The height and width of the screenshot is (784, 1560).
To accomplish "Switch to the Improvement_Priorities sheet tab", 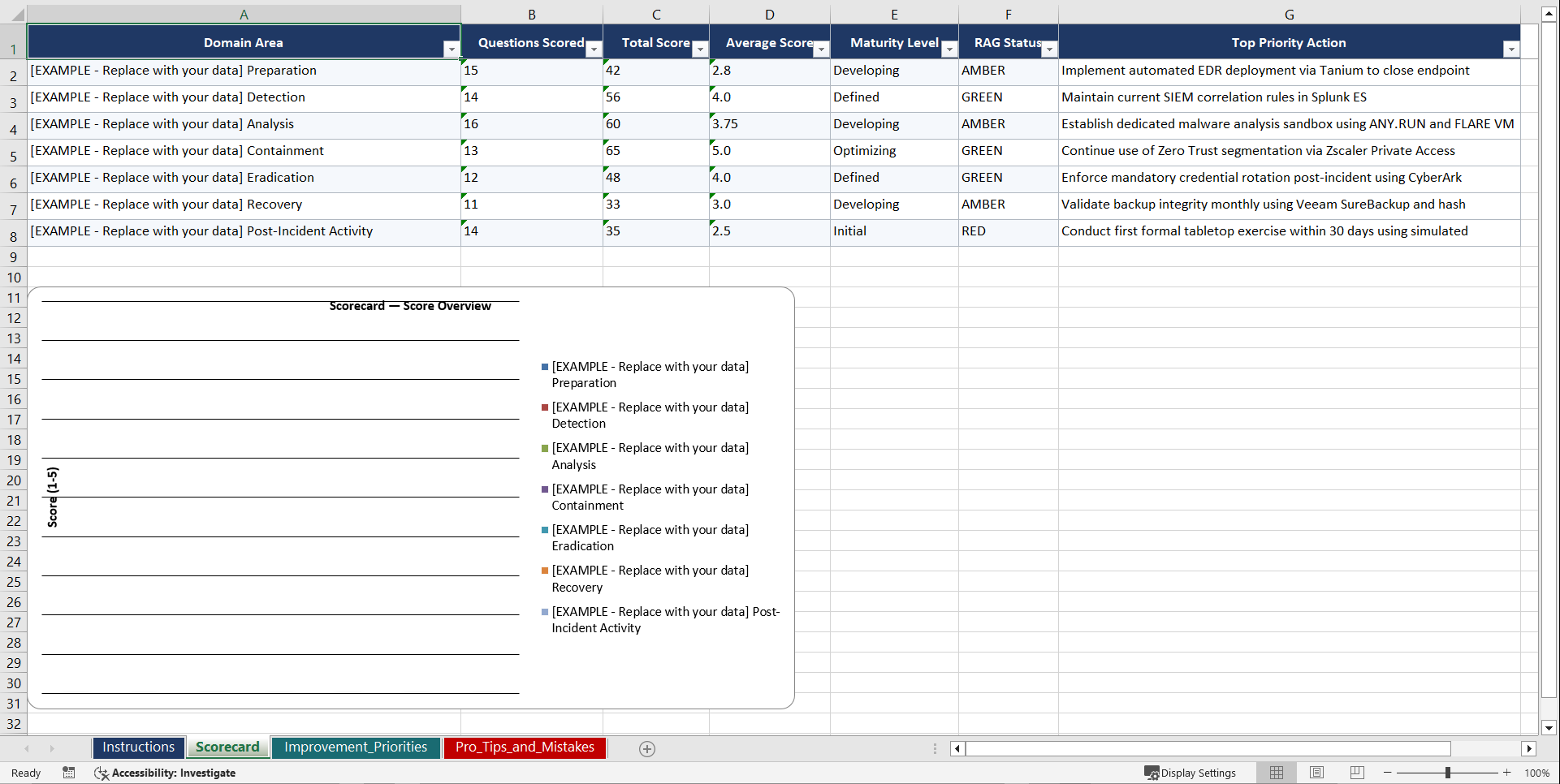I will tap(356, 747).
